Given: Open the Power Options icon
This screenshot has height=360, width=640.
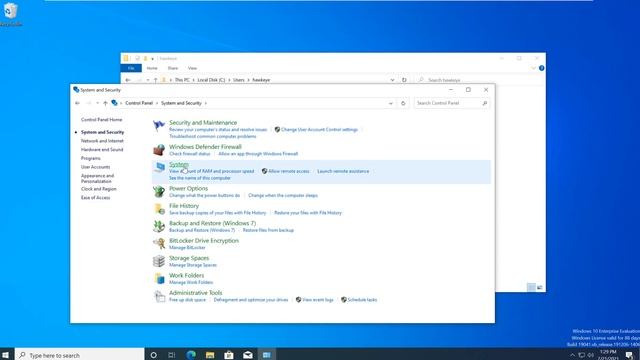Looking at the screenshot, I should pyautogui.click(x=159, y=191).
